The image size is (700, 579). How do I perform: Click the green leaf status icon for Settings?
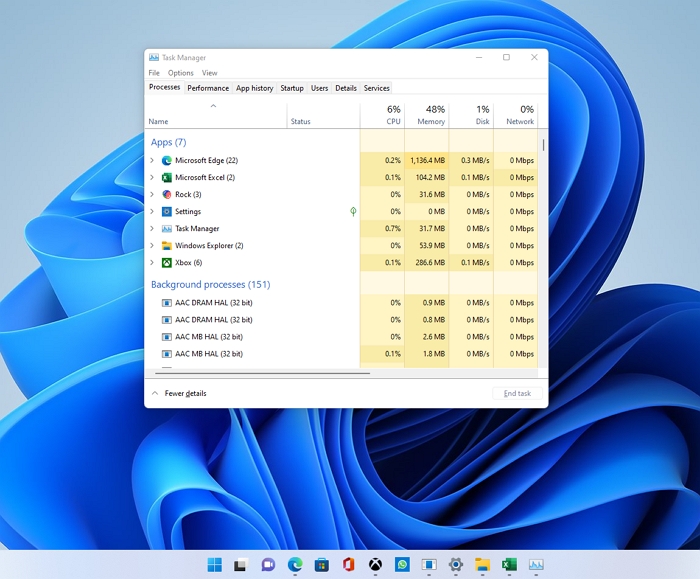353,211
